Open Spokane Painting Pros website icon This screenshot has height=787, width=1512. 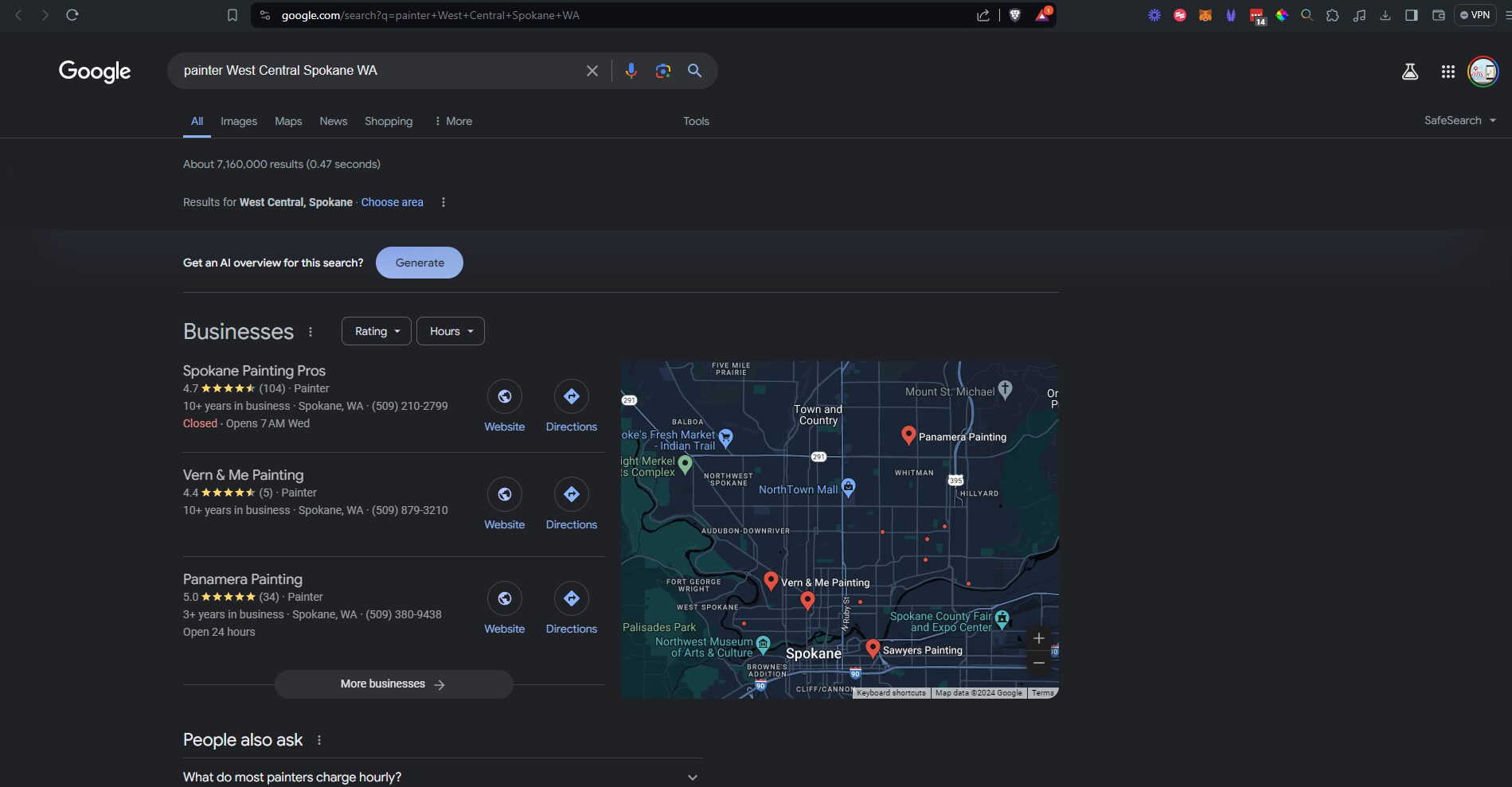[504, 396]
